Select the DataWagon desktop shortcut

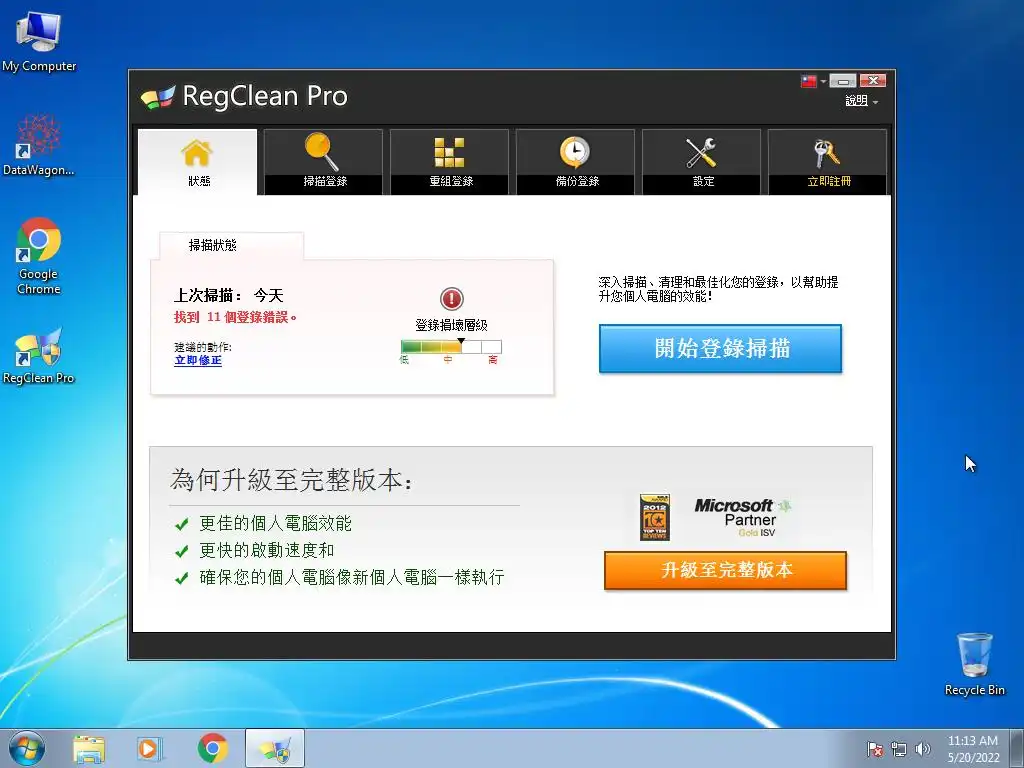point(39,145)
